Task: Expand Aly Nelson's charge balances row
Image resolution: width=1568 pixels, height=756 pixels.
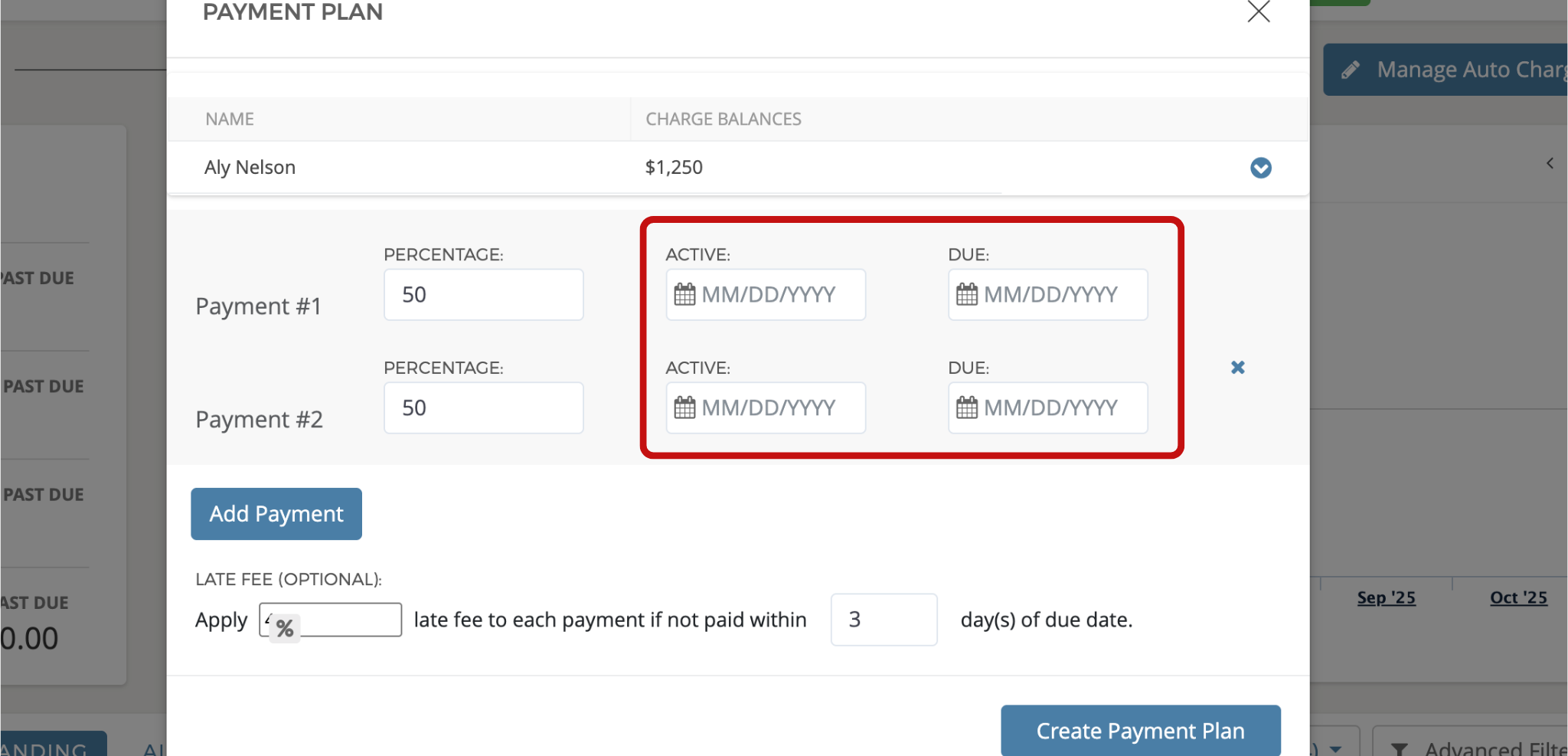Action: (x=1260, y=168)
